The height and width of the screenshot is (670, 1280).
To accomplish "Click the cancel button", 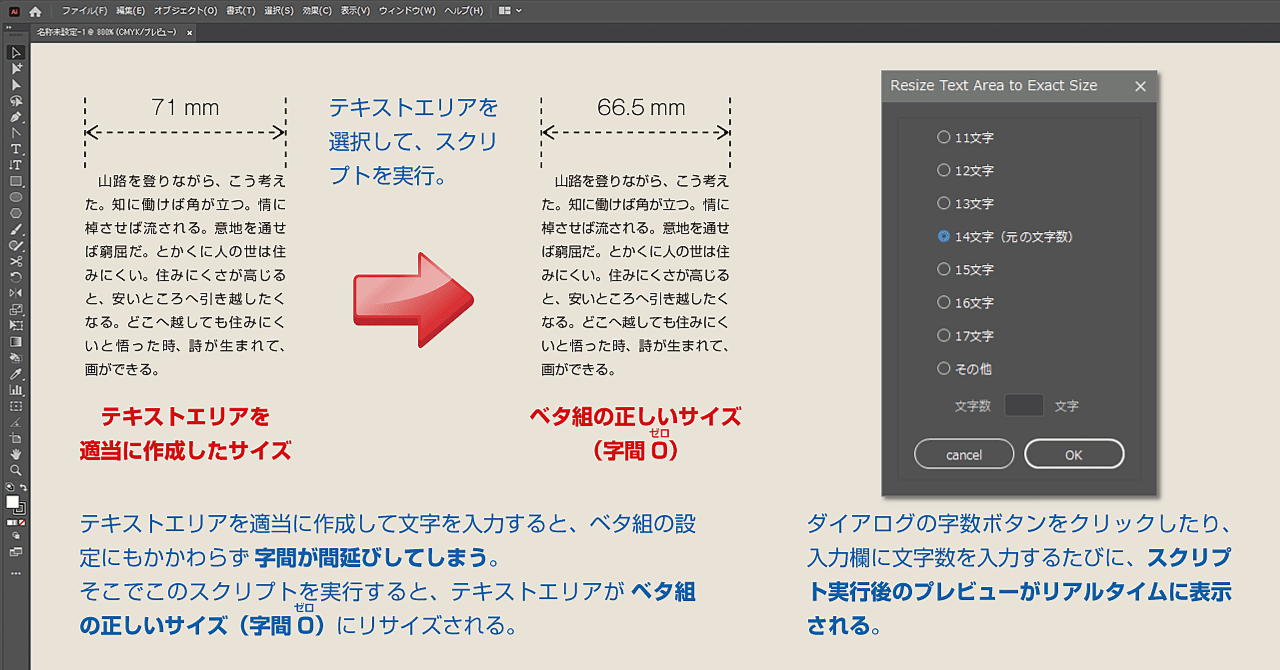I will pyautogui.click(x=963, y=453).
